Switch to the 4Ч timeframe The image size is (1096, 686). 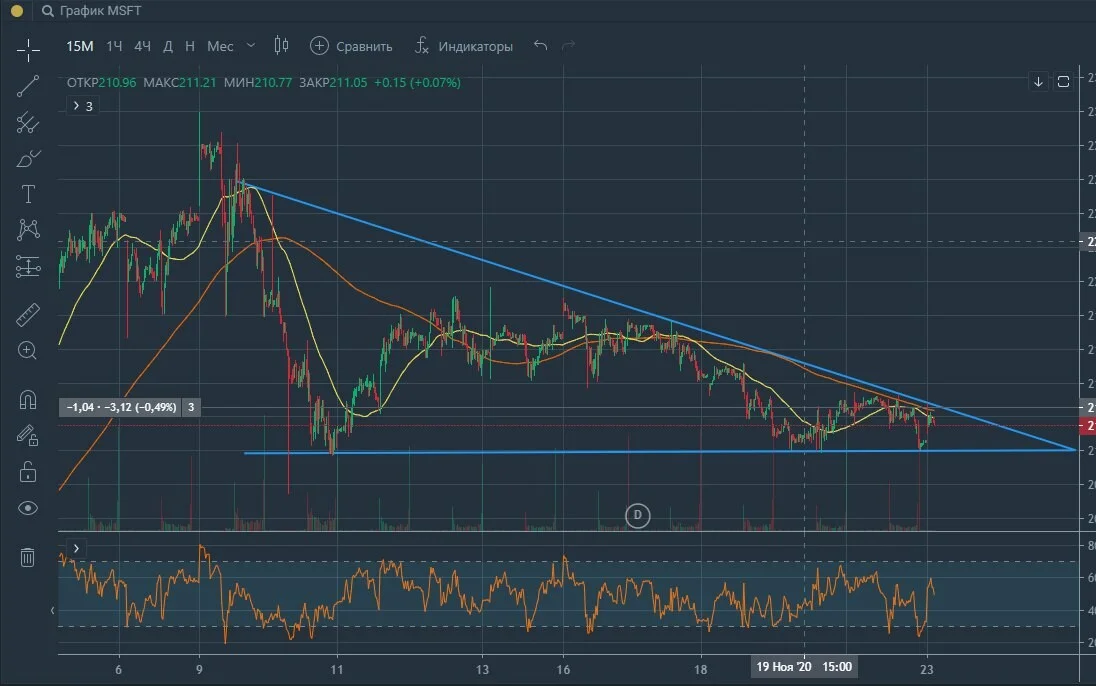coord(143,46)
